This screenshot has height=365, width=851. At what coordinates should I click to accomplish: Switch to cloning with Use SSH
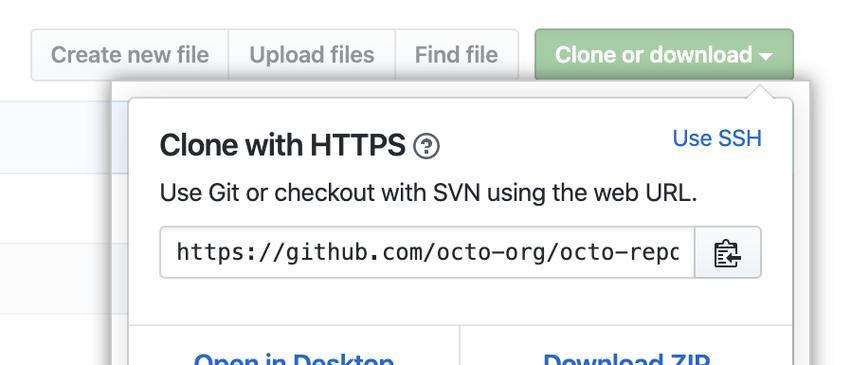(x=717, y=138)
